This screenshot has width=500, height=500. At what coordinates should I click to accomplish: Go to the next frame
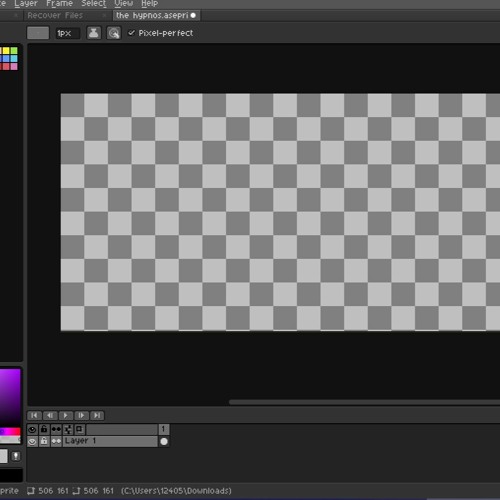click(81, 415)
